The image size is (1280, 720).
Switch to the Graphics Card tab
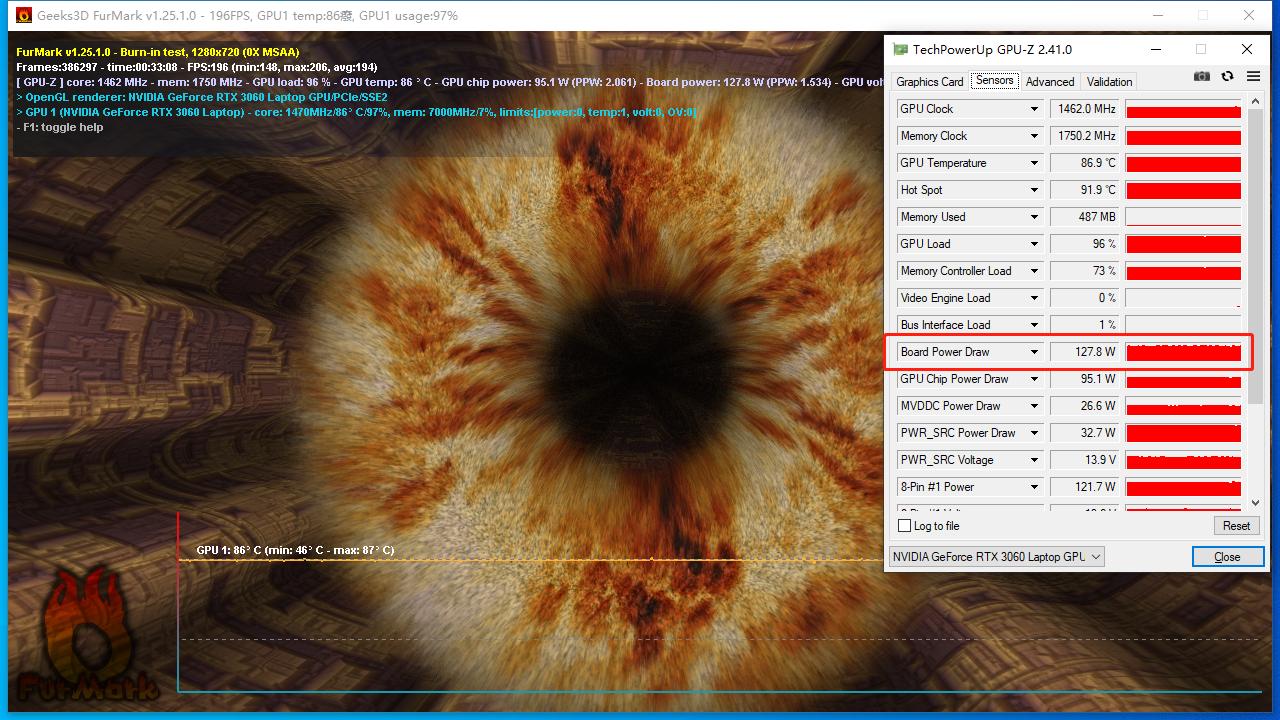[929, 82]
